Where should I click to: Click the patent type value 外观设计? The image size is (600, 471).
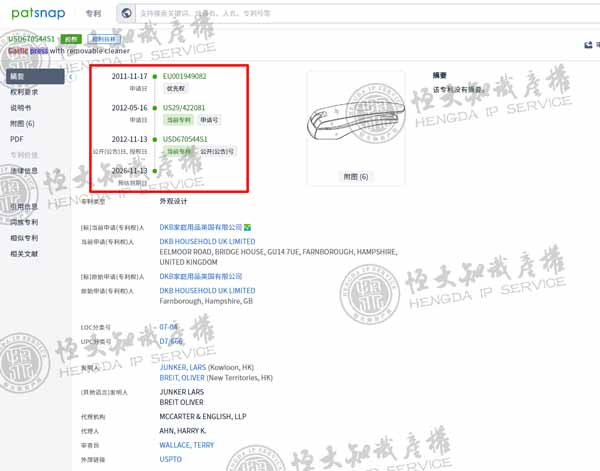pyautogui.click(x=173, y=201)
